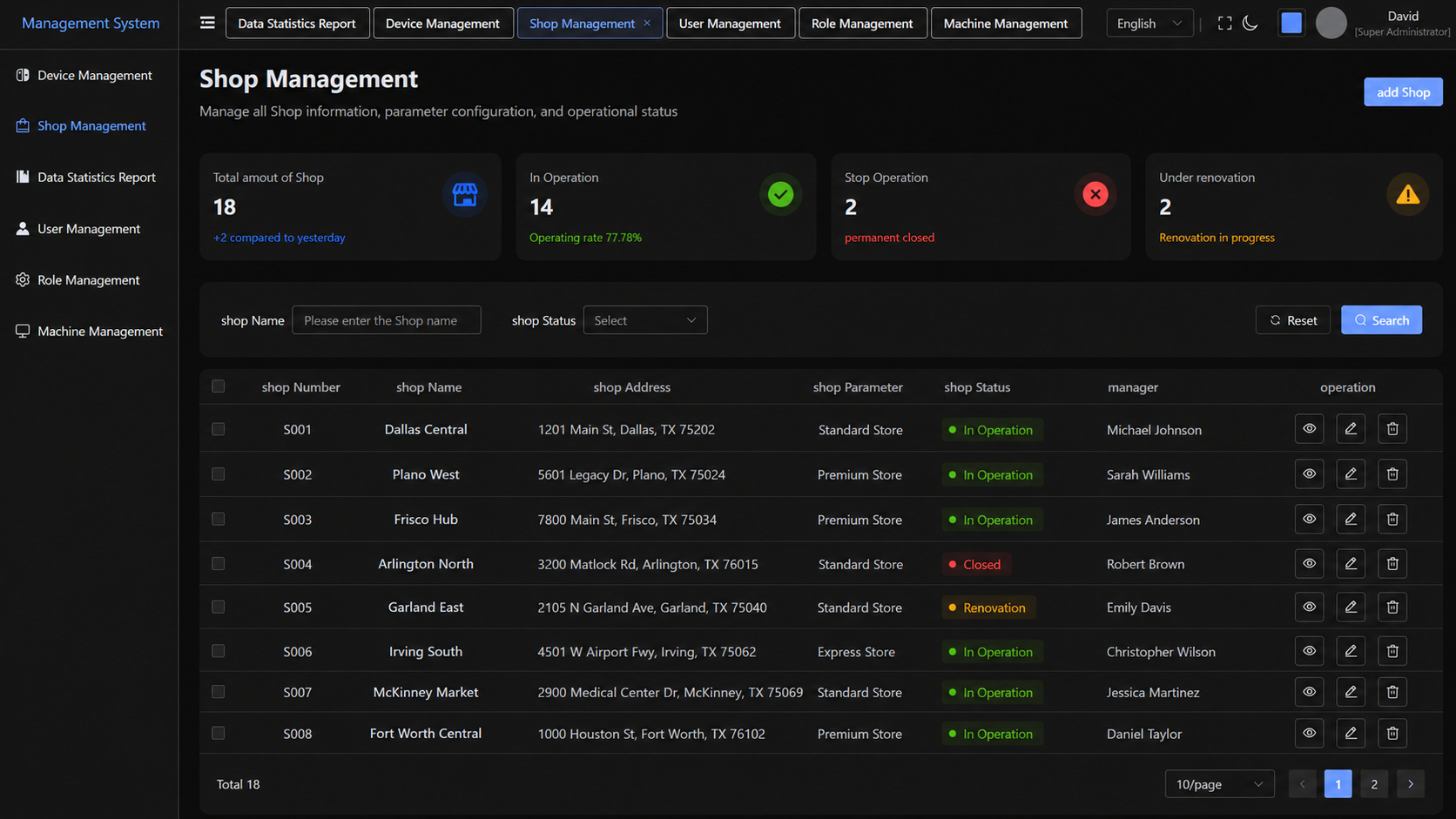Switch to Device Management tab
Image resolution: width=1456 pixels, height=819 pixels.
tap(442, 23)
